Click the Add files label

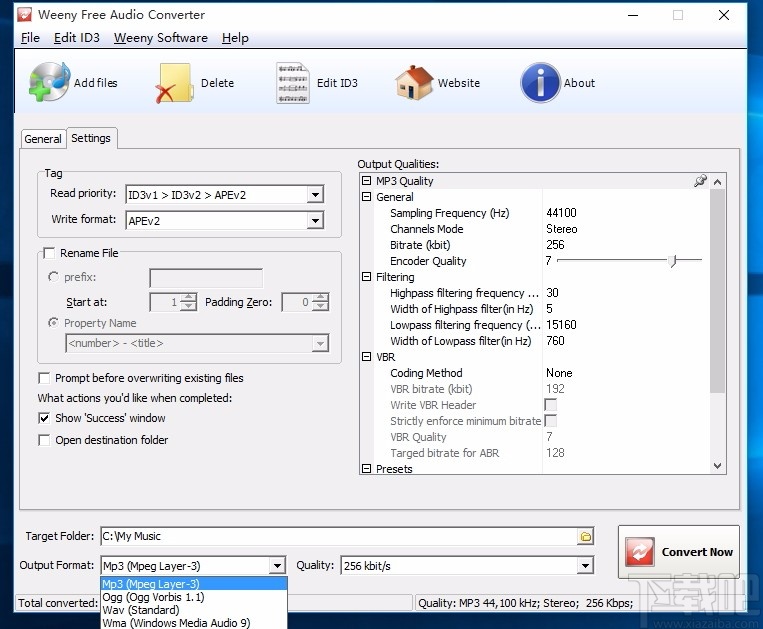coord(95,83)
